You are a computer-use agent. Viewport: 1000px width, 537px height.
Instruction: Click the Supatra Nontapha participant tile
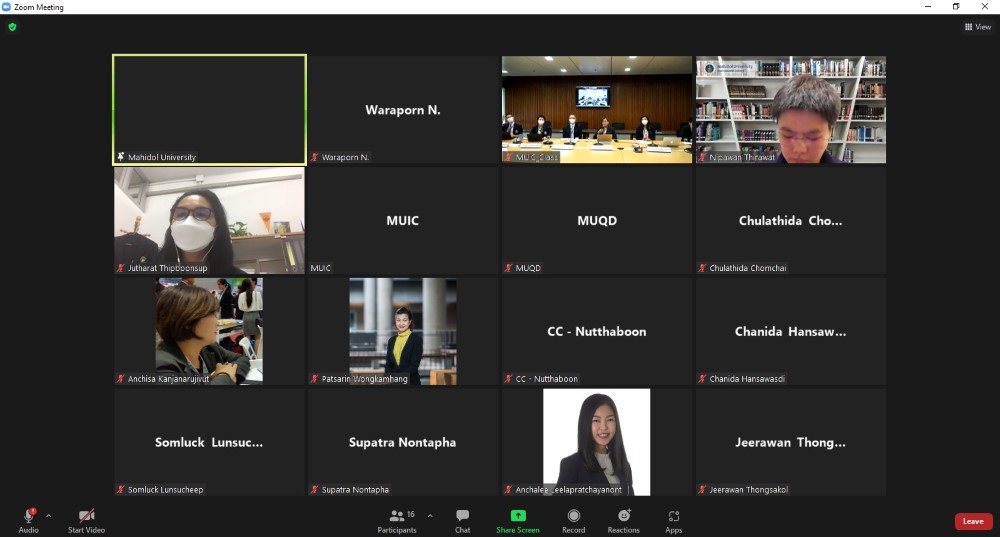tap(403, 442)
